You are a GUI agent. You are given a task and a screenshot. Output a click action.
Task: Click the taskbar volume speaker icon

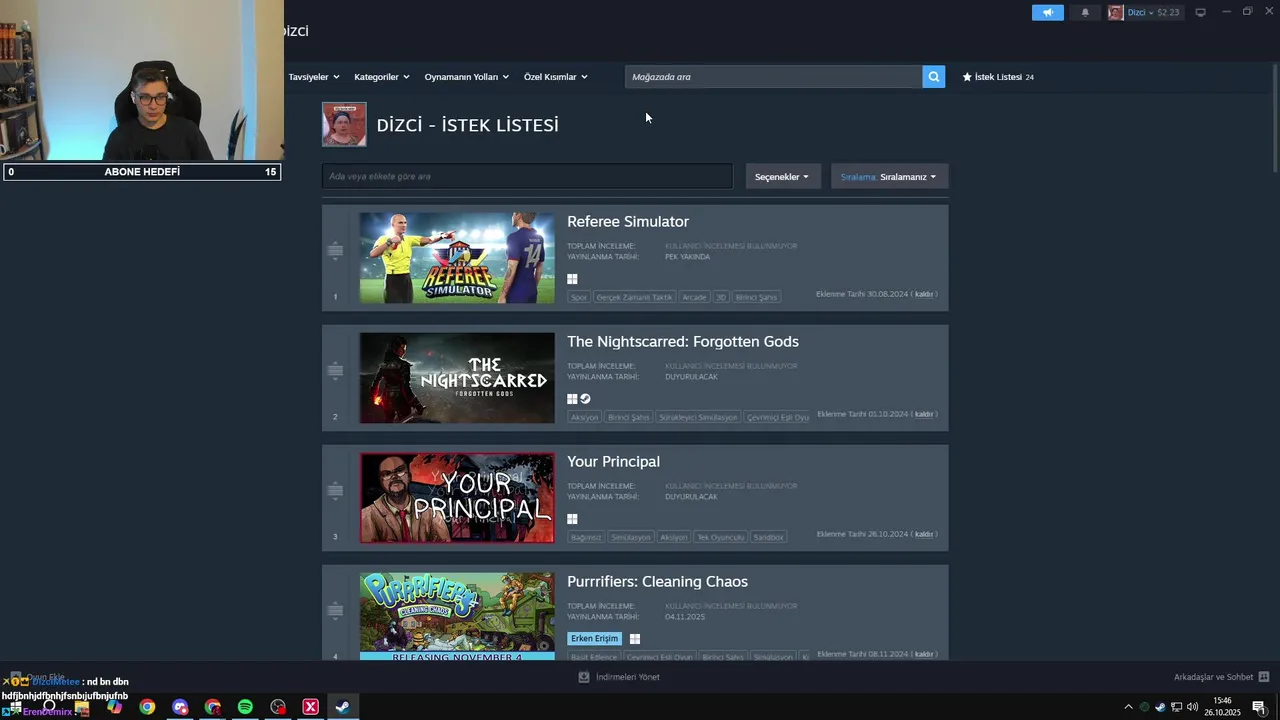(x=1192, y=707)
